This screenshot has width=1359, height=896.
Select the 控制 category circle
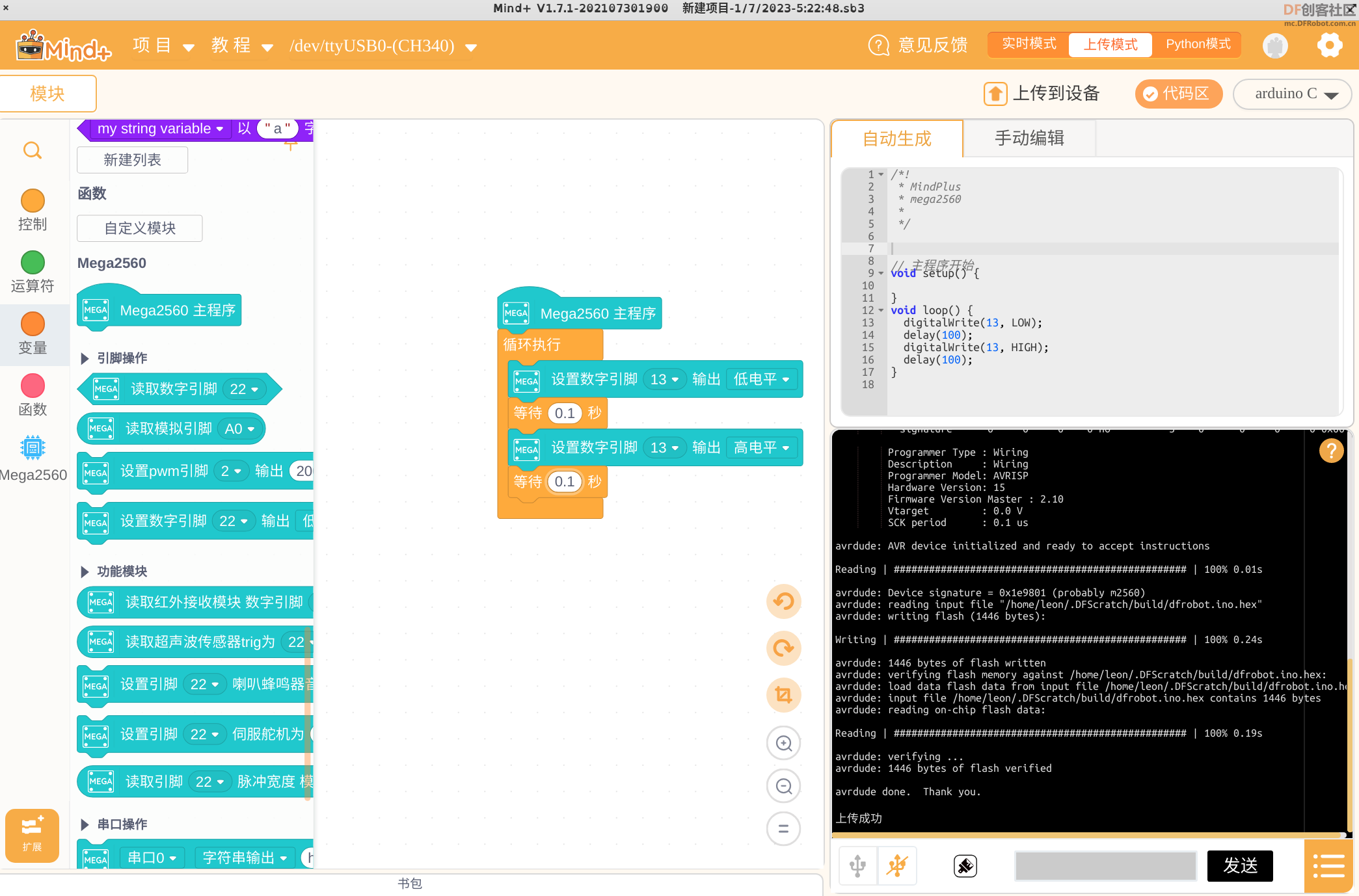coord(33,201)
